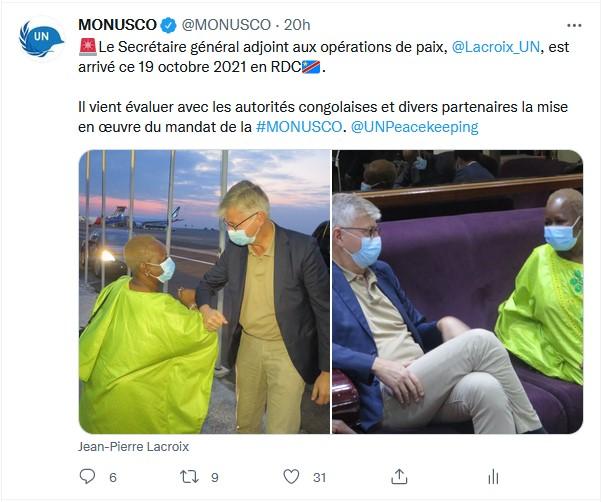Image resolution: width=603 pixels, height=502 pixels.
Task: Open the left airport greeting photo
Action: tap(204, 292)
